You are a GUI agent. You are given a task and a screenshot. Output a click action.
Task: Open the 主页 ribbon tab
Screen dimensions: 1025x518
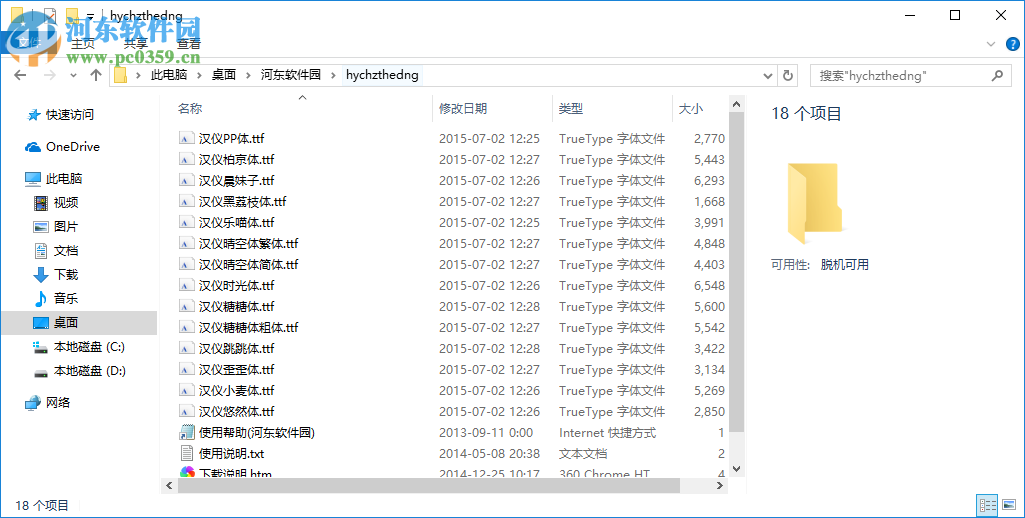pos(83,44)
